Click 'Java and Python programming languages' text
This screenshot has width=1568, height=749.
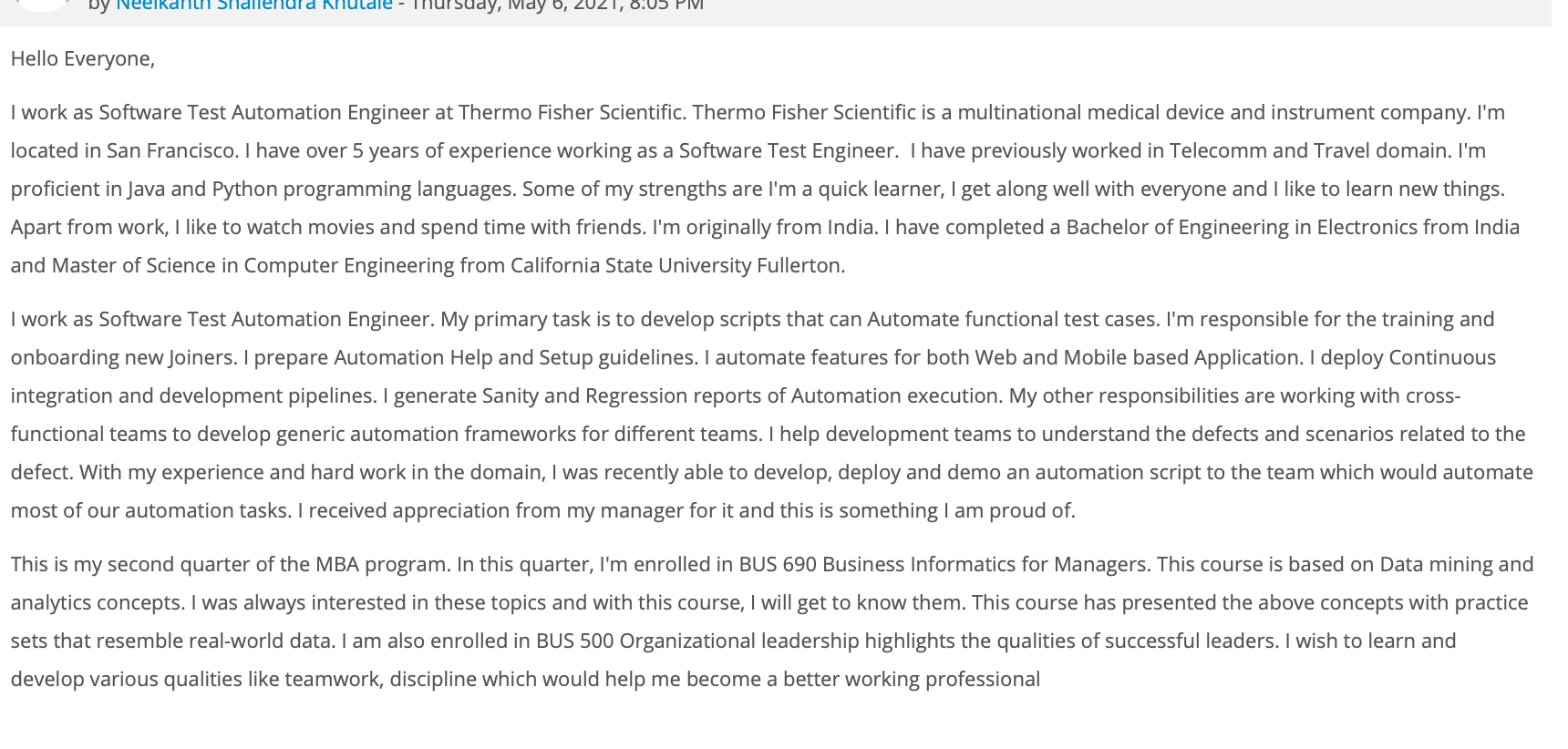tap(322, 190)
